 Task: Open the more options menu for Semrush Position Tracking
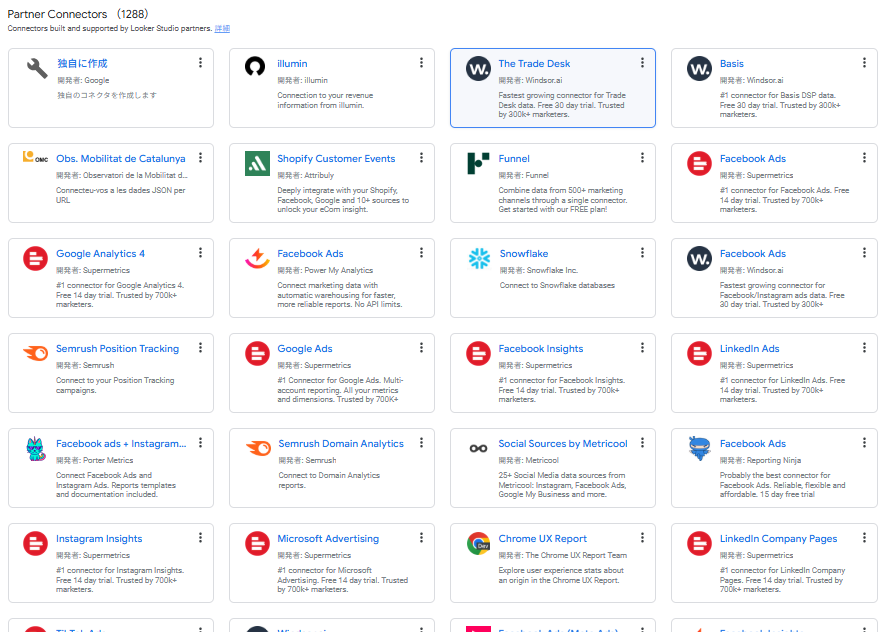[x=200, y=348]
